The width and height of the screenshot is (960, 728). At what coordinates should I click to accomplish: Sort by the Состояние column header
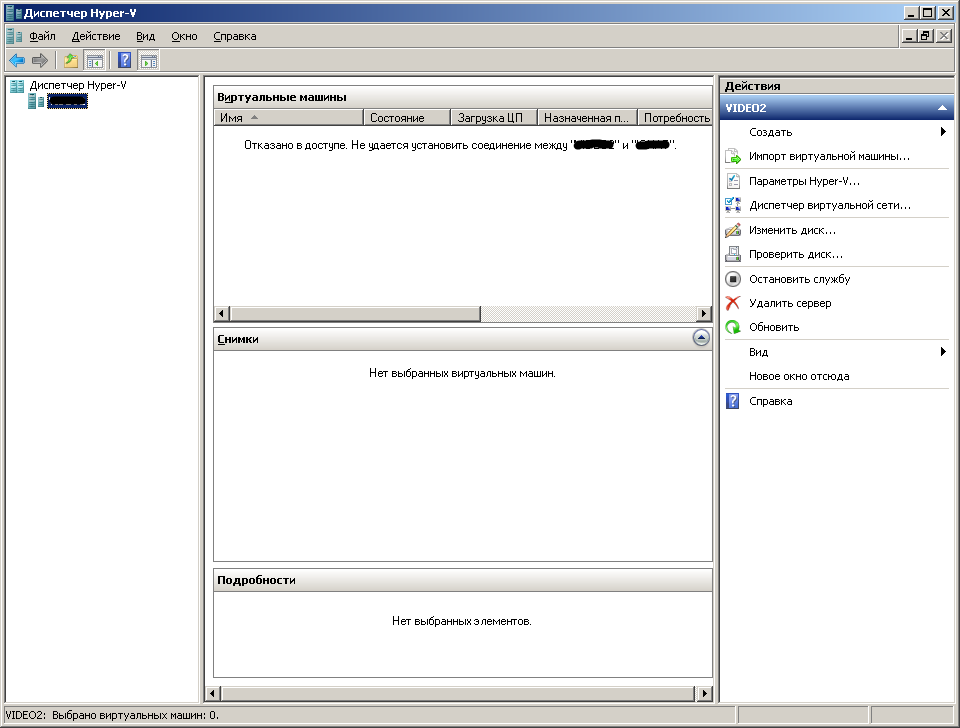coord(407,118)
